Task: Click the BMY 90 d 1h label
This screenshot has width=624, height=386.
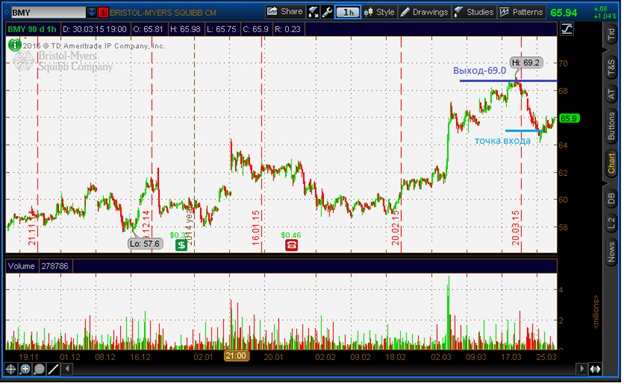Action: coord(32,29)
